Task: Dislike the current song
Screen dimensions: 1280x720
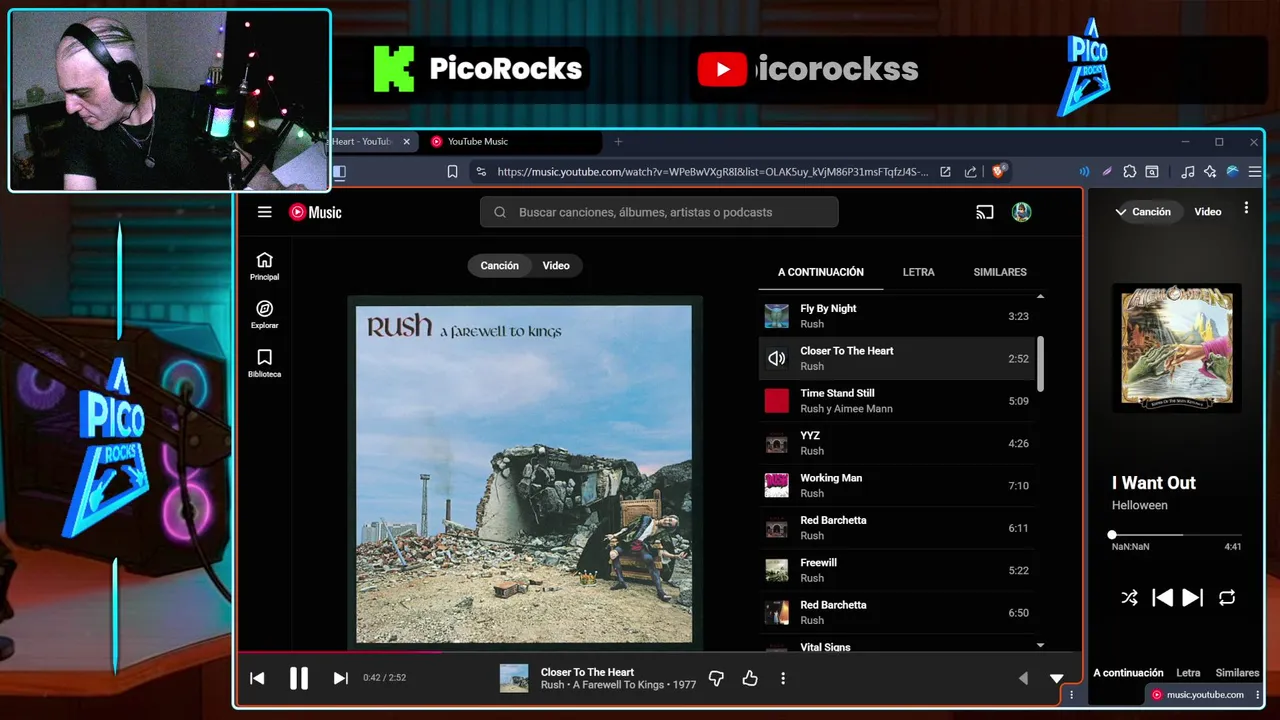Action: pos(716,678)
